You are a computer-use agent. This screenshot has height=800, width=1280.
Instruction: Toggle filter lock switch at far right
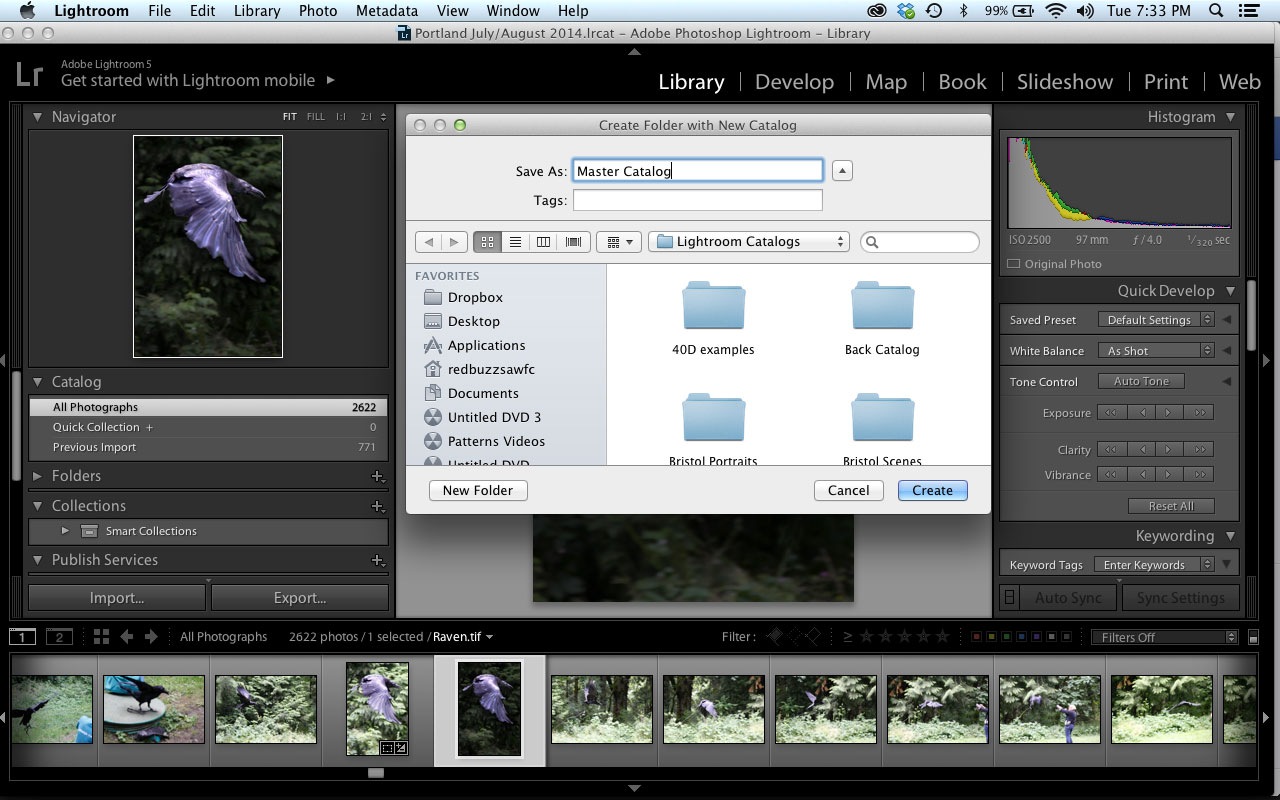tap(1254, 637)
